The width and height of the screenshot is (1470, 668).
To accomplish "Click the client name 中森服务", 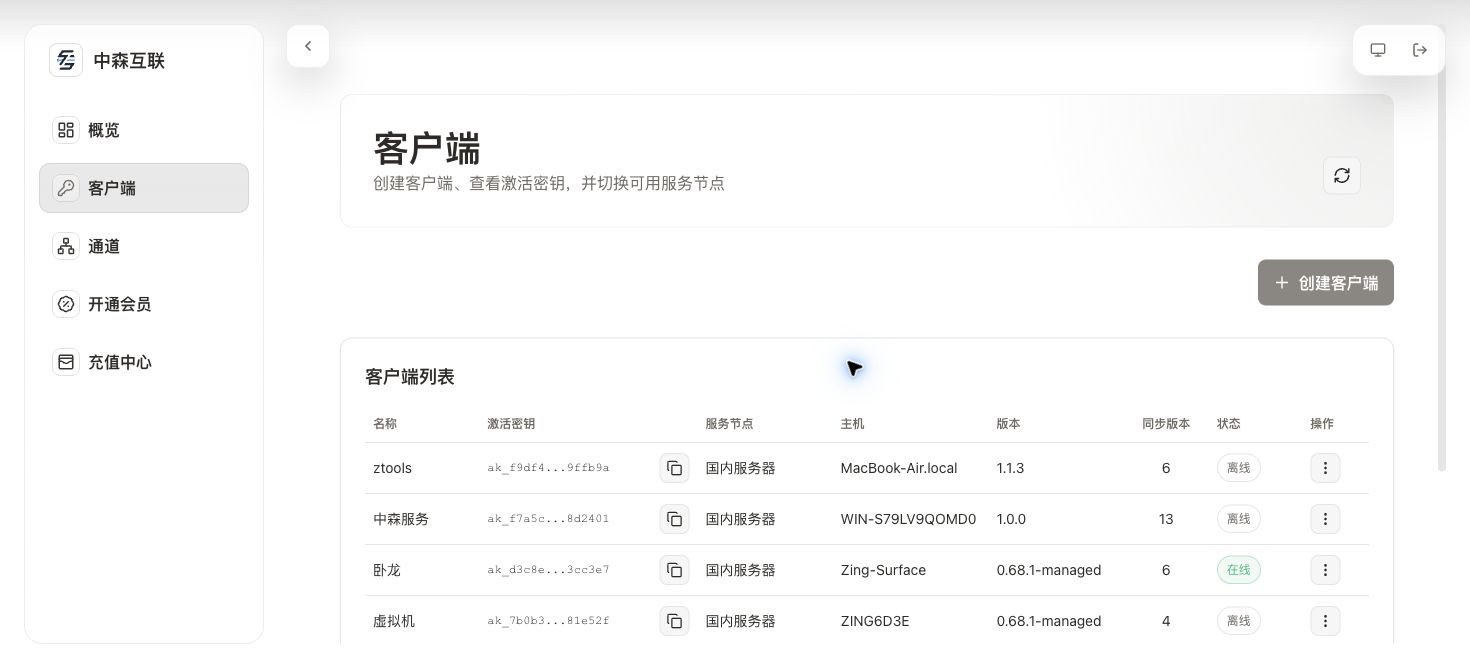I will (x=401, y=519).
